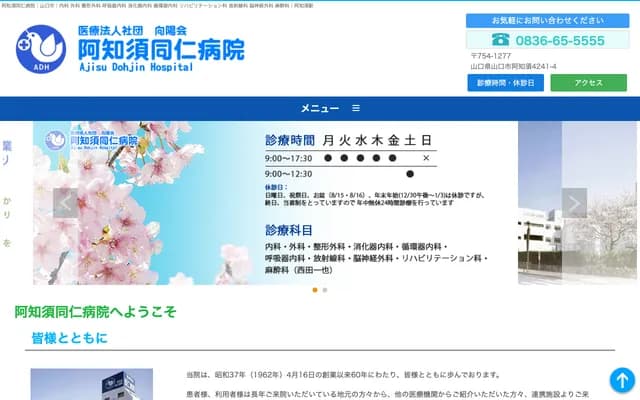
Task: Open the hamburger icon next to メニュー
Action: click(356, 108)
